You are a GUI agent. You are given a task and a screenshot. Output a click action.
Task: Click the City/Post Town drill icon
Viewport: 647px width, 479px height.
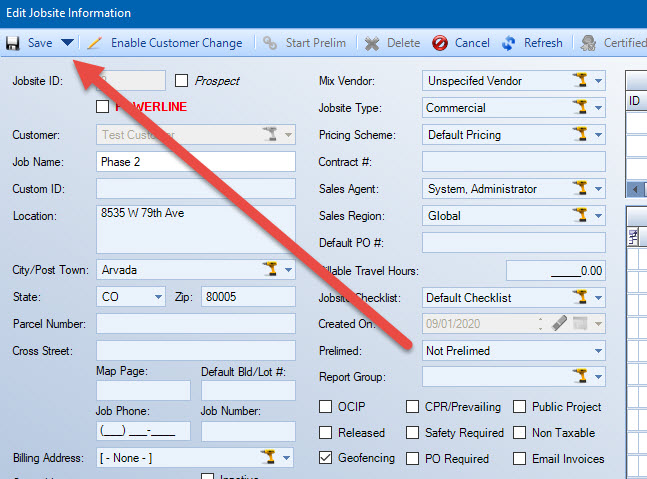point(270,269)
